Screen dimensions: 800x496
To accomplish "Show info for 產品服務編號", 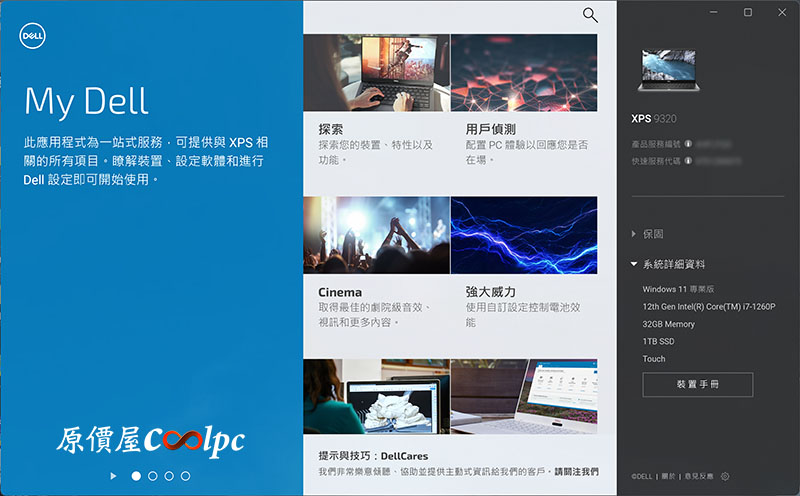I will pos(688,144).
